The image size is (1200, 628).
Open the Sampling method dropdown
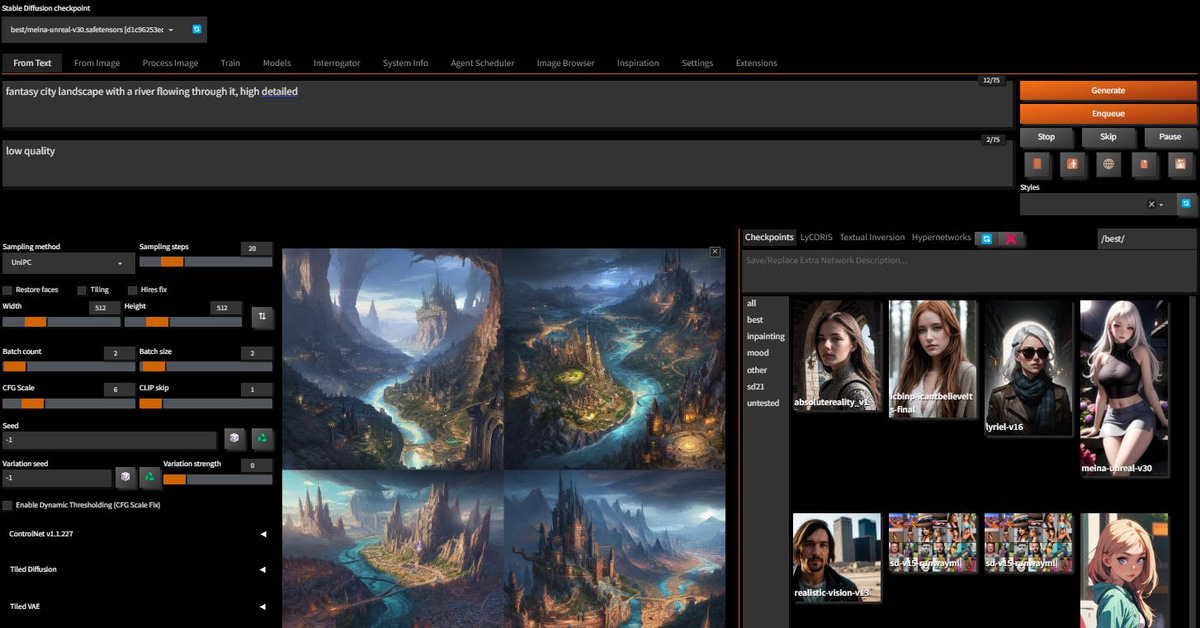click(68, 263)
